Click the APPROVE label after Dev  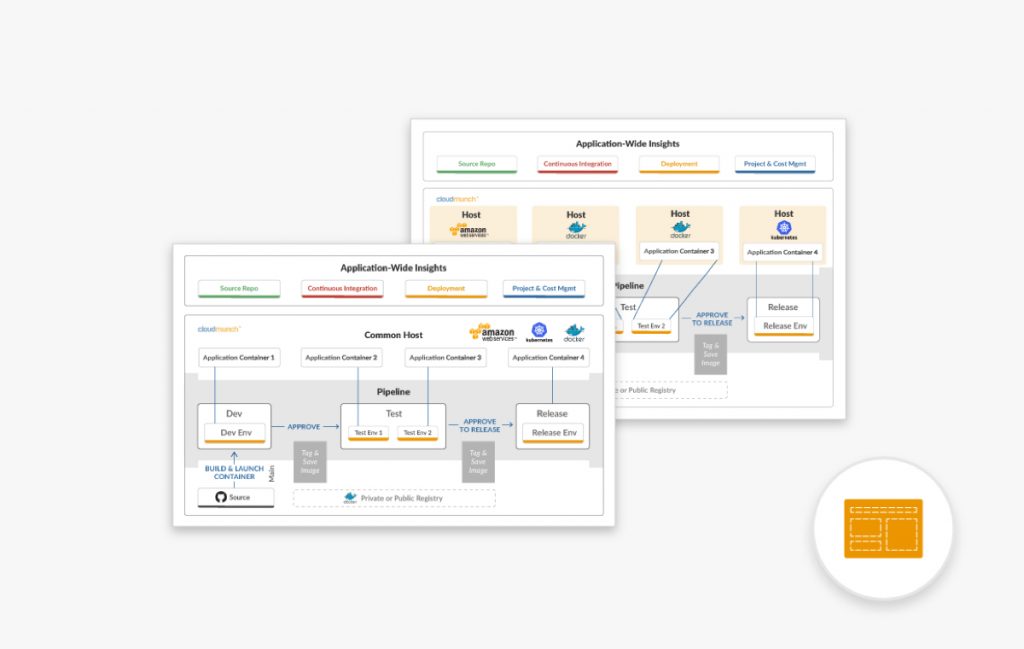304,427
